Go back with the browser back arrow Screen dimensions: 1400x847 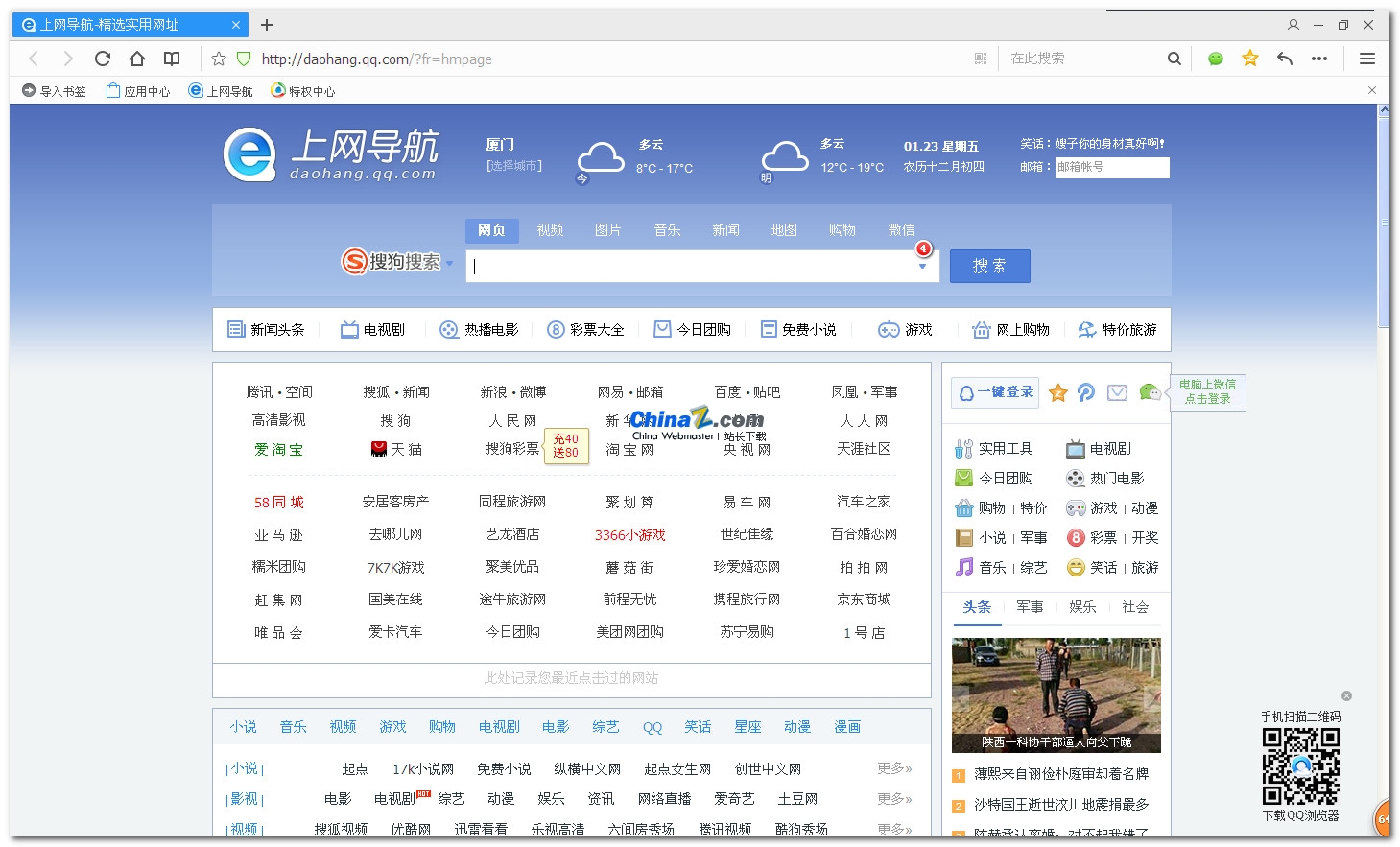point(34,59)
